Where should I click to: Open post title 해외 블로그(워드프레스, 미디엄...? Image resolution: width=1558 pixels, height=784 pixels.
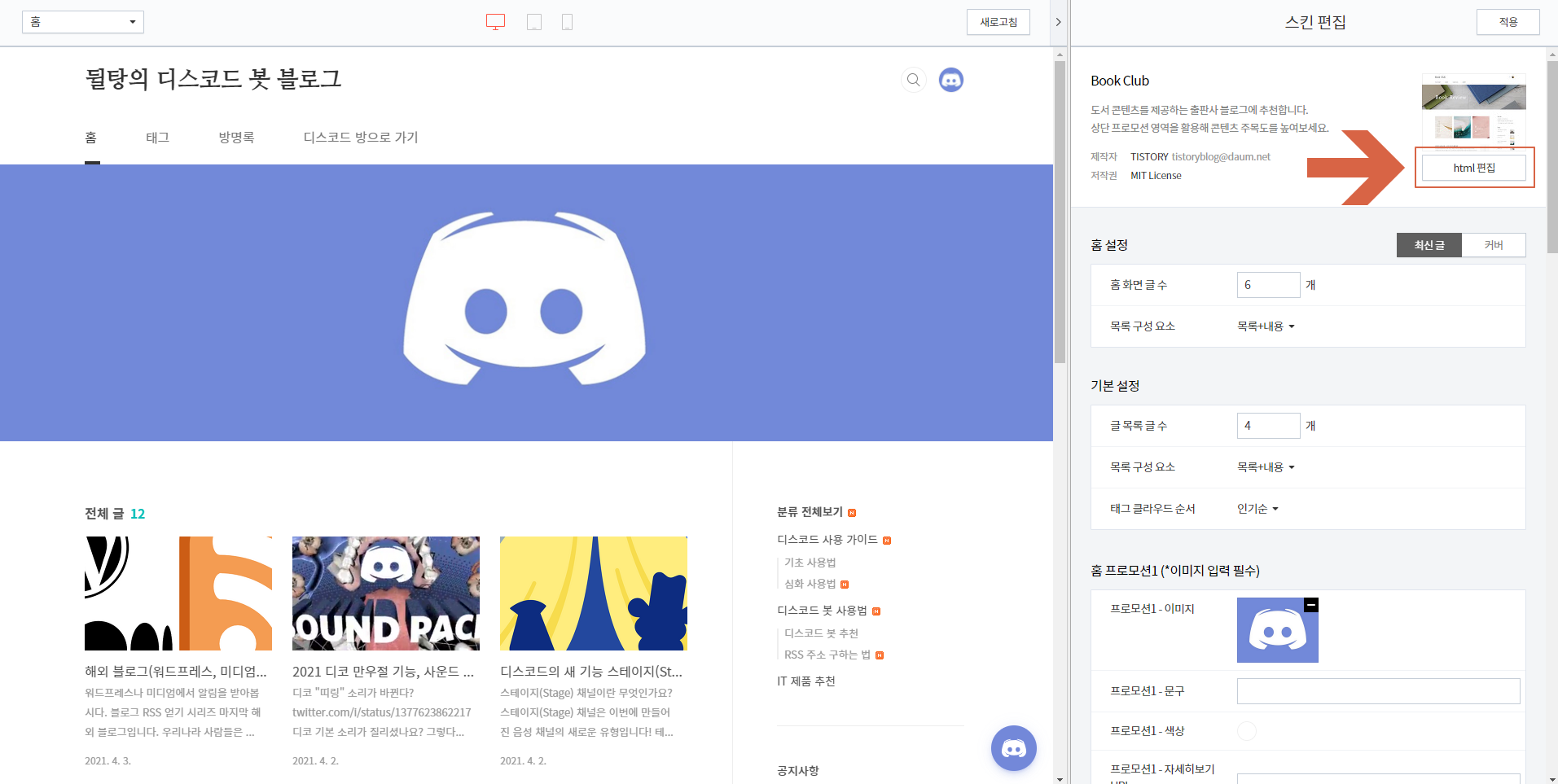176,672
